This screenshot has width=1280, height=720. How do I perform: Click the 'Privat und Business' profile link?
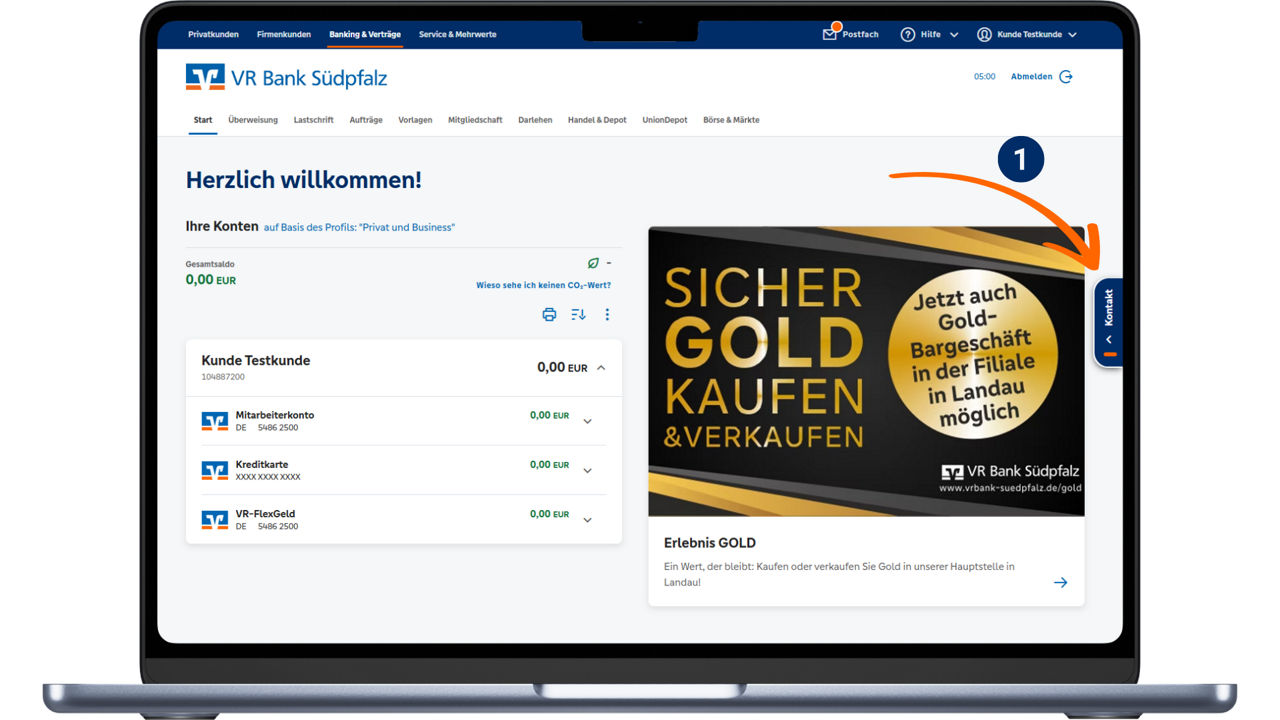pyautogui.click(x=359, y=228)
